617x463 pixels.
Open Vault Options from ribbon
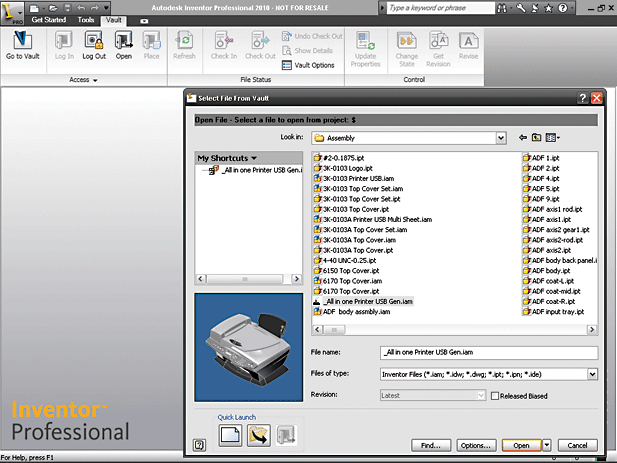pyautogui.click(x=308, y=65)
